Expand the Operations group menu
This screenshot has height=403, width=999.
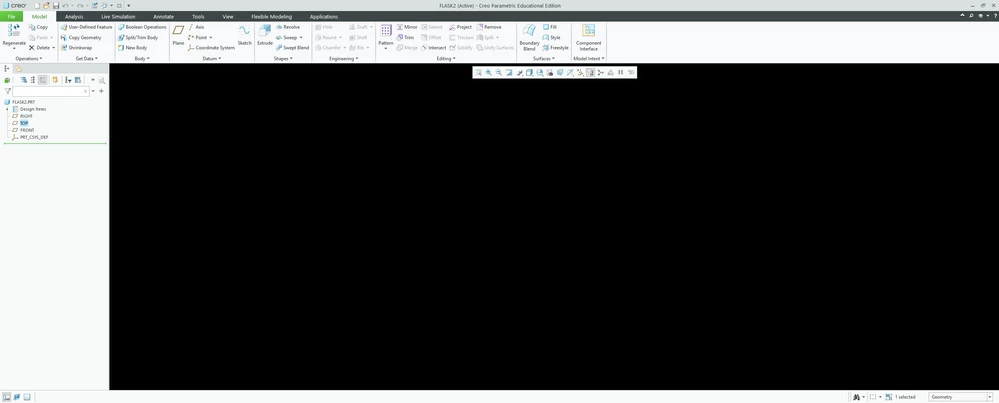click(29, 59)
